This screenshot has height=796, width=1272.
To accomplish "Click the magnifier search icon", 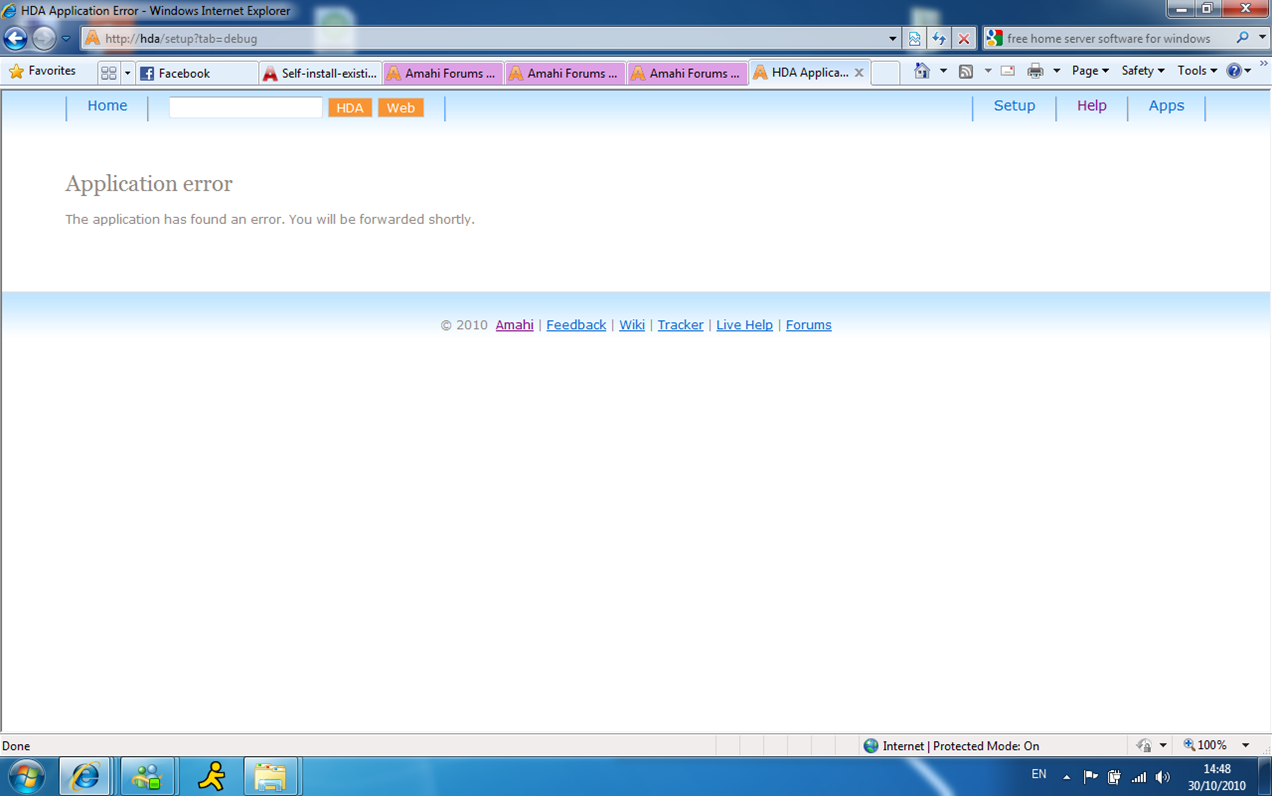I will point(1243,38).
